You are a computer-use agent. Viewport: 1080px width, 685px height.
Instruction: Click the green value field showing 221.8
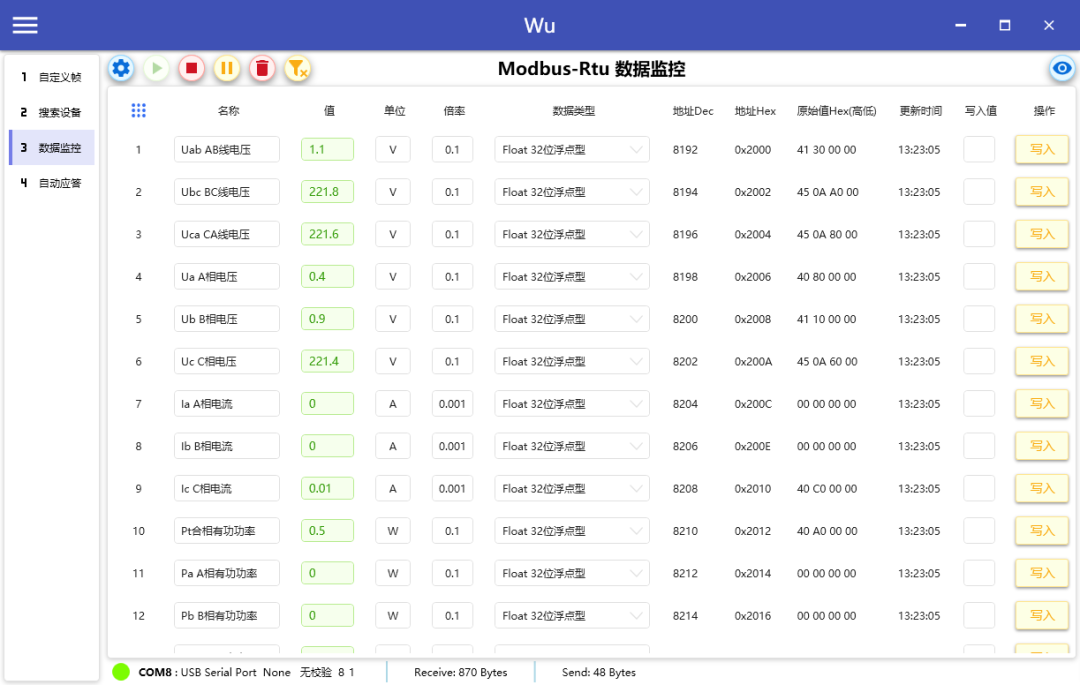(x=327, y=191)
